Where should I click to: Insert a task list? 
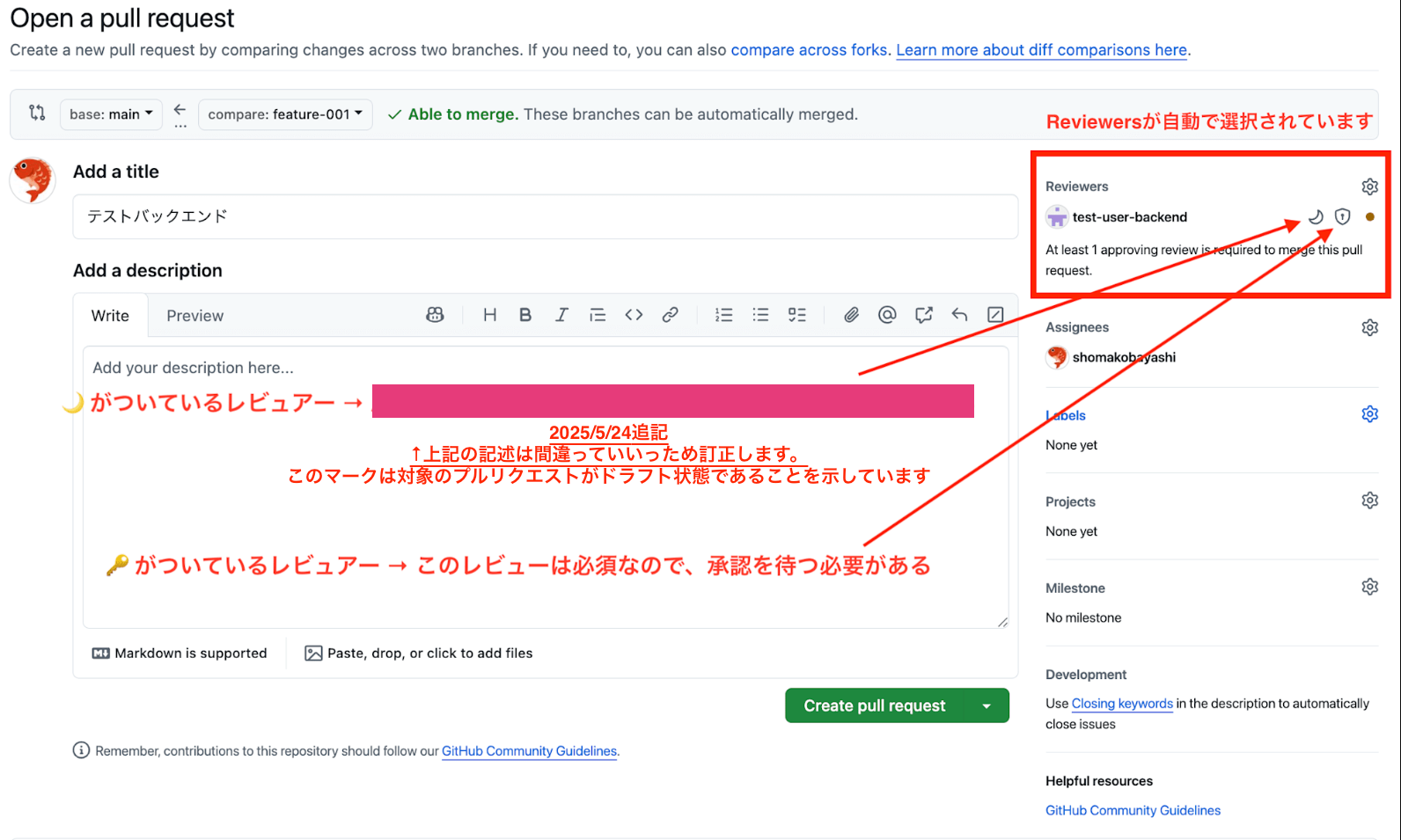[797, 315]
